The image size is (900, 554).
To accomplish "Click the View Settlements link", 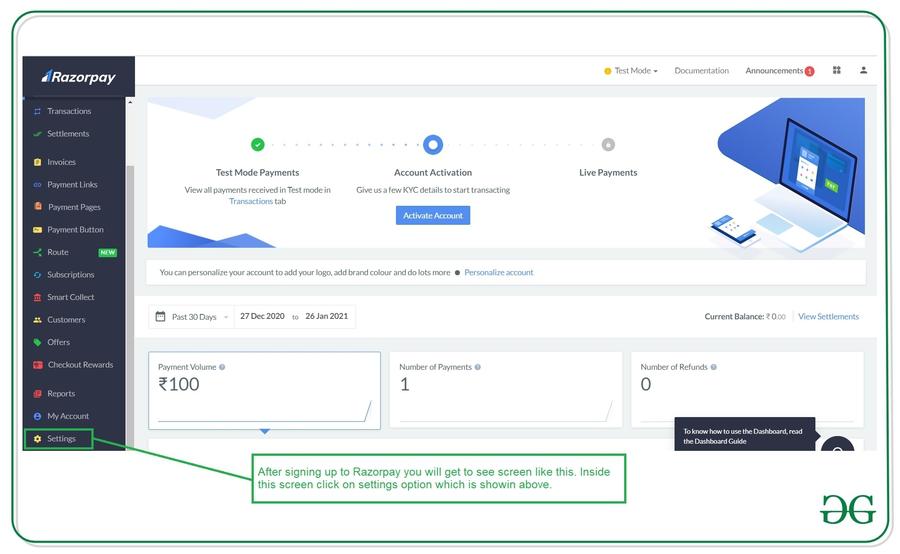I will point(828,317).
